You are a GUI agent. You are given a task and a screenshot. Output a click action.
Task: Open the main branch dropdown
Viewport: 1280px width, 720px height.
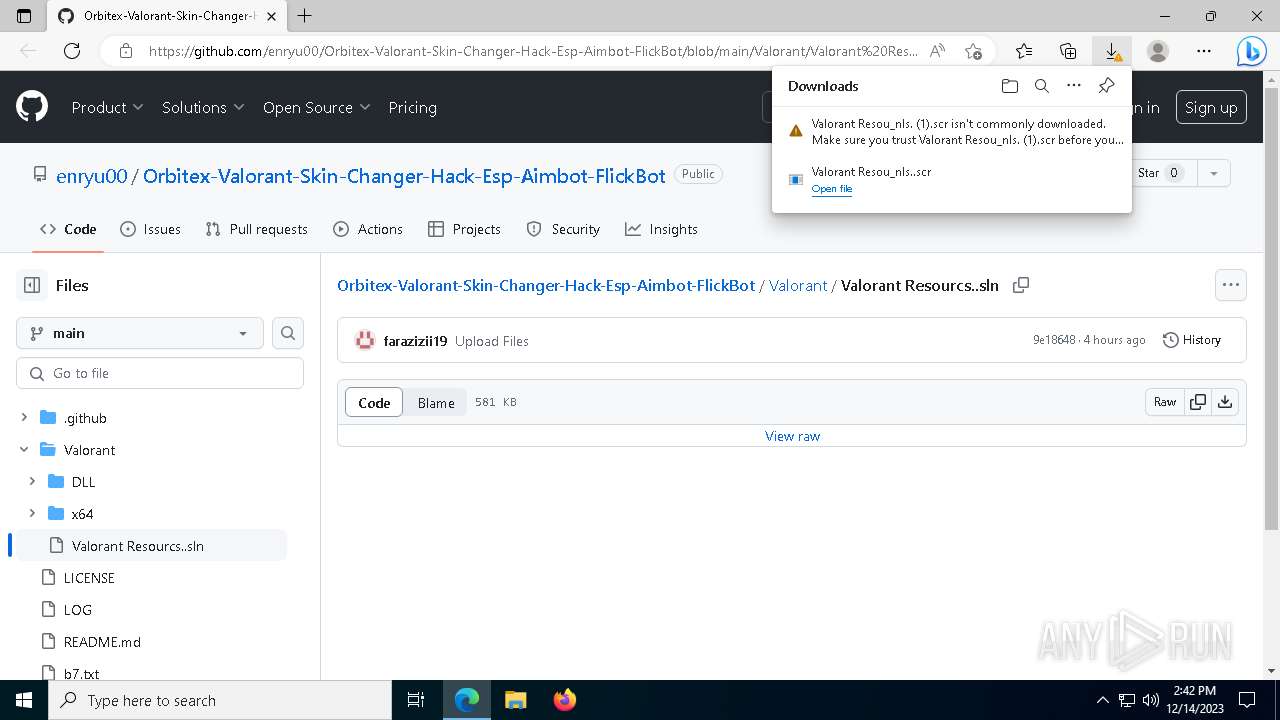140,333
